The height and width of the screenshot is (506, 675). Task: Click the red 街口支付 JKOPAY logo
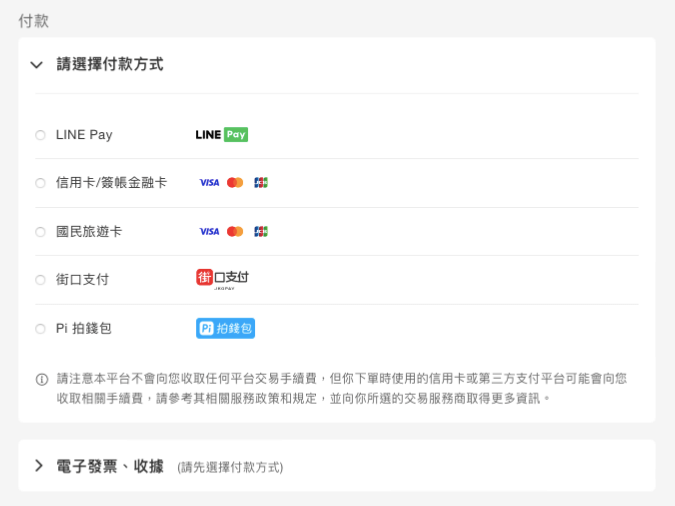pyautogui.click(x=222, y=279)
